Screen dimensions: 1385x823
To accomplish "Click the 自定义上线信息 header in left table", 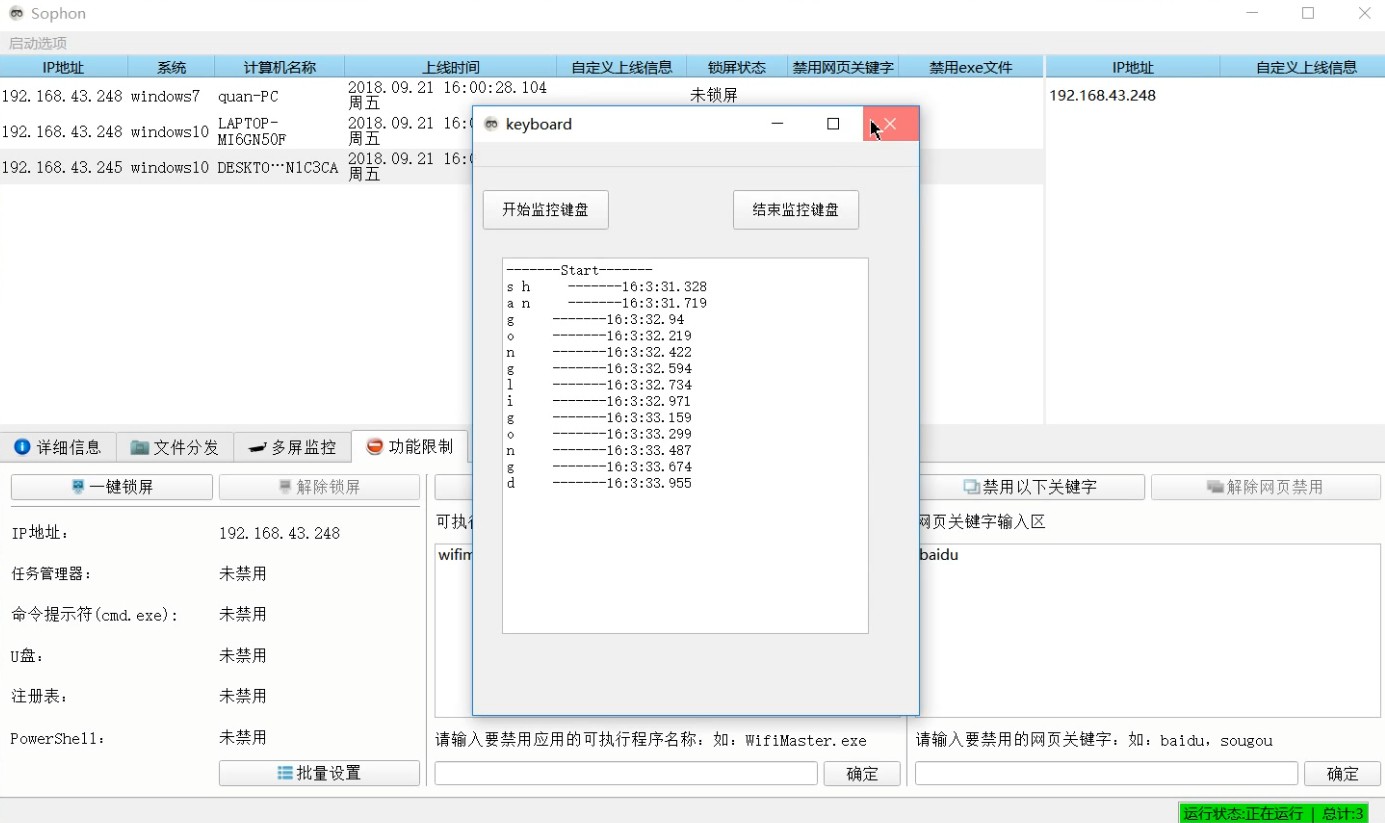I will [621, 68].
